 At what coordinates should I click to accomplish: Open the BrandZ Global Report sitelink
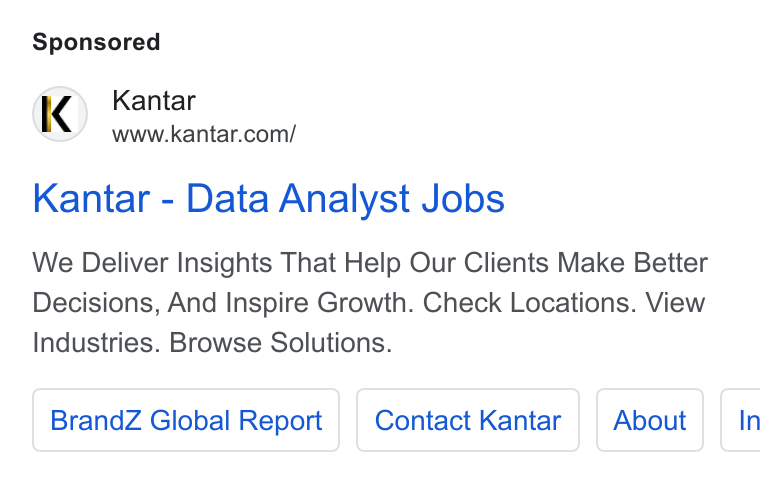pyautogui.click(x=186, y=420)
